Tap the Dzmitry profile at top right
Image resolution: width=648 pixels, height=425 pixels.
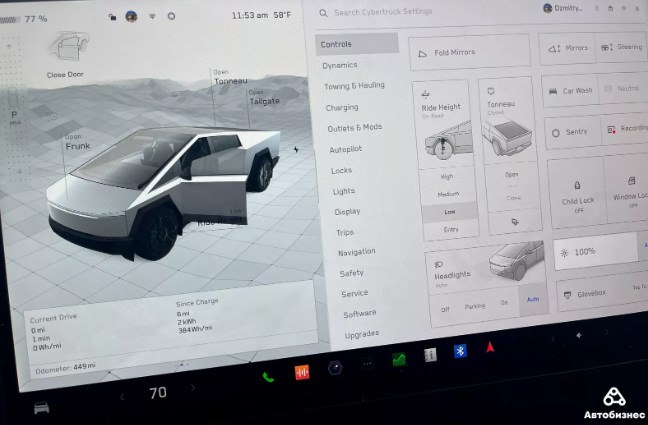point(562,8)
